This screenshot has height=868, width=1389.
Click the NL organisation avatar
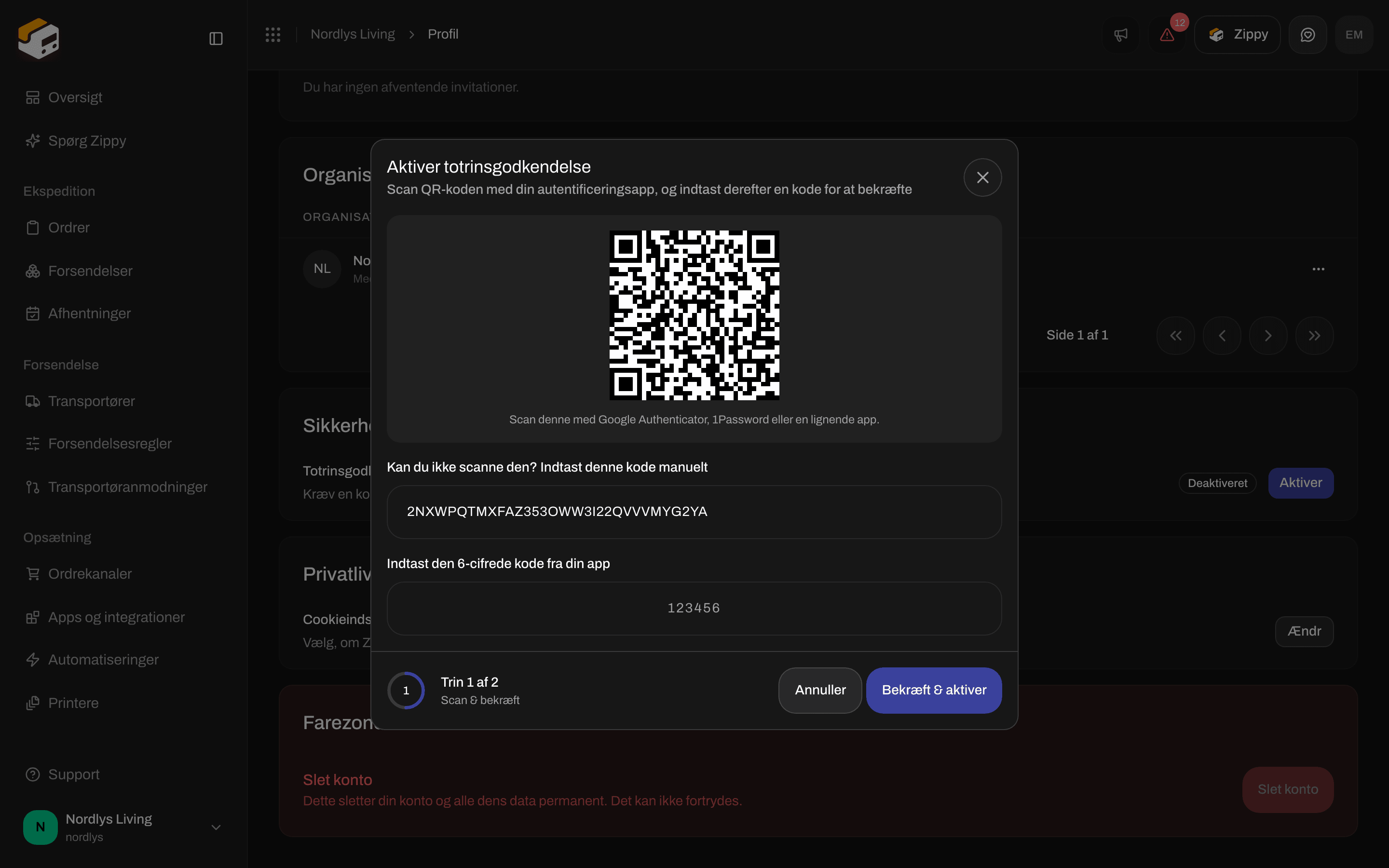point(322,269)
